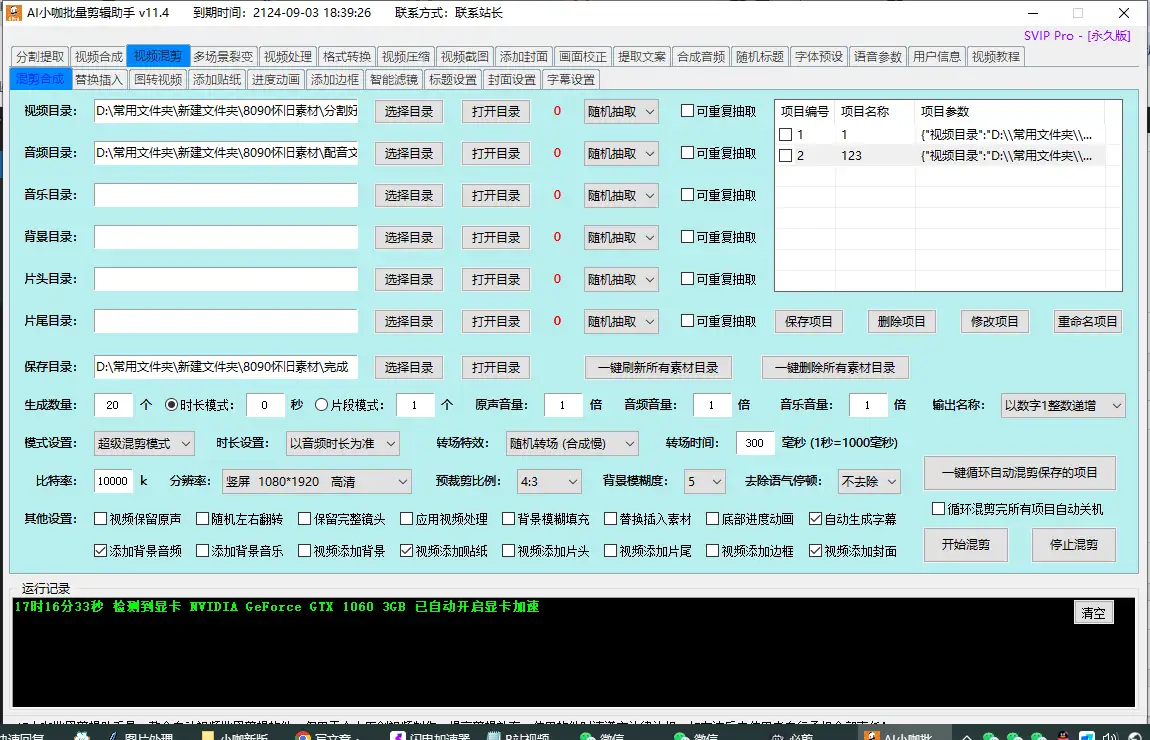Screen dimensions: 1150x740
Task: Select the 片段模式 radio button
Action: [x=321, y=405]
